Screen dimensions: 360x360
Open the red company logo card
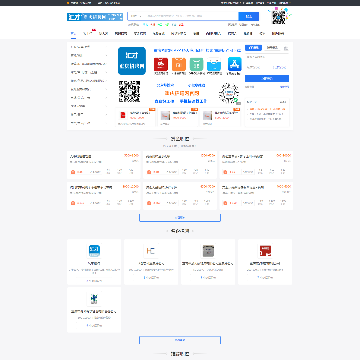coord(265,251)
